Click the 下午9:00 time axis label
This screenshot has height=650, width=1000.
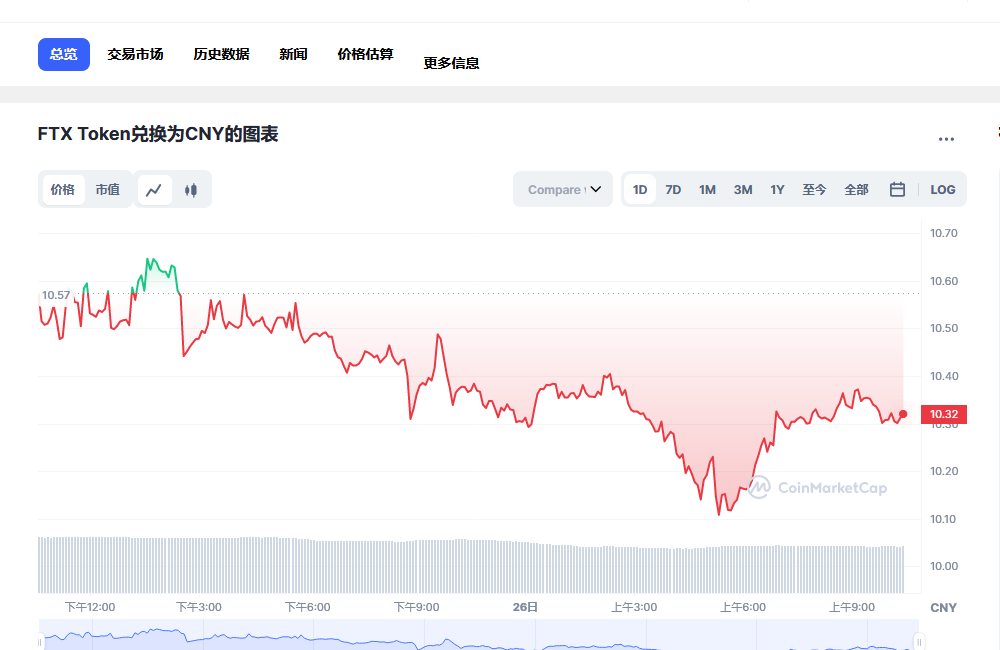pos(416,607)
